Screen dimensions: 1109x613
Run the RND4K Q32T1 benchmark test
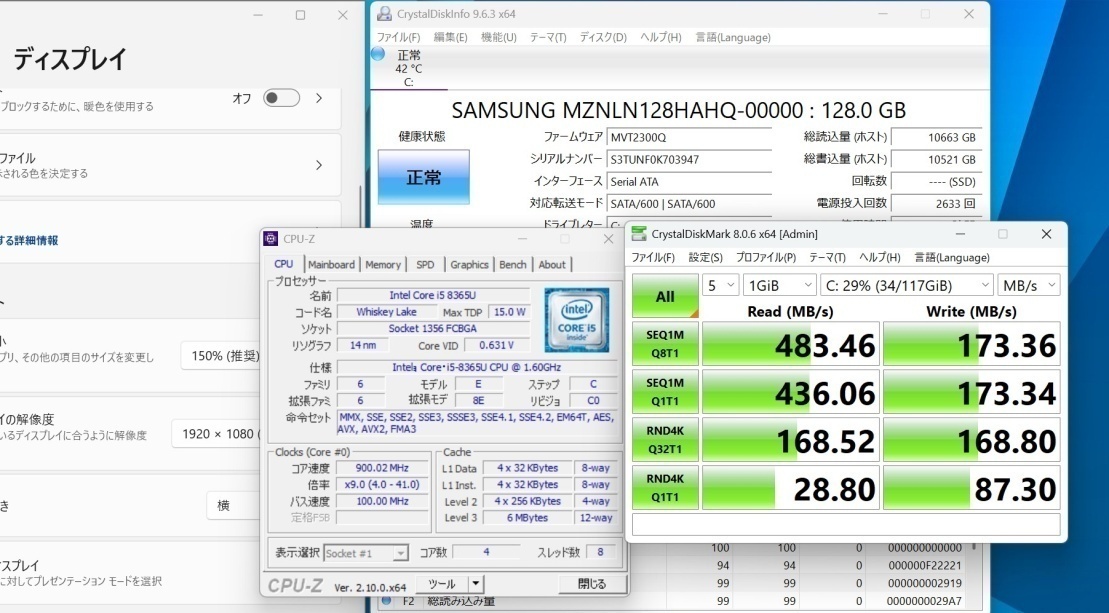click(665, 439)
